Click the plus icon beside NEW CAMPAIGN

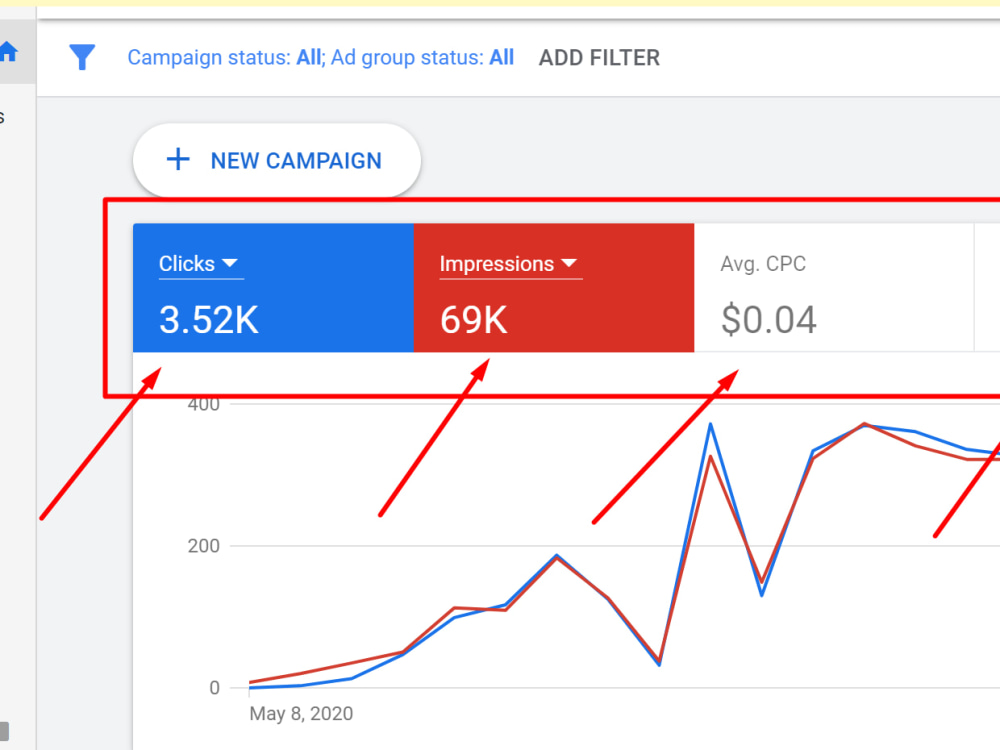click(x=178, y=159)
